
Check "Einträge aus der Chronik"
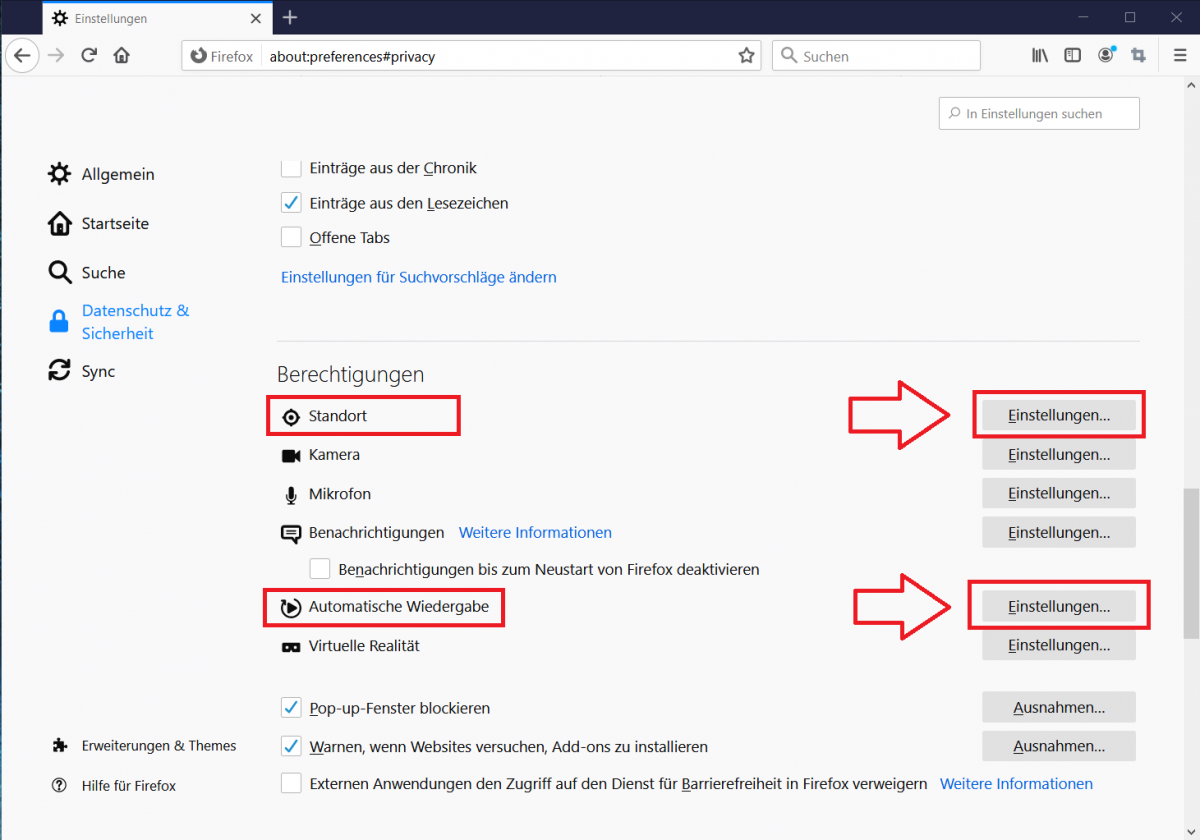pyautogui.click(x=291, y=167)
